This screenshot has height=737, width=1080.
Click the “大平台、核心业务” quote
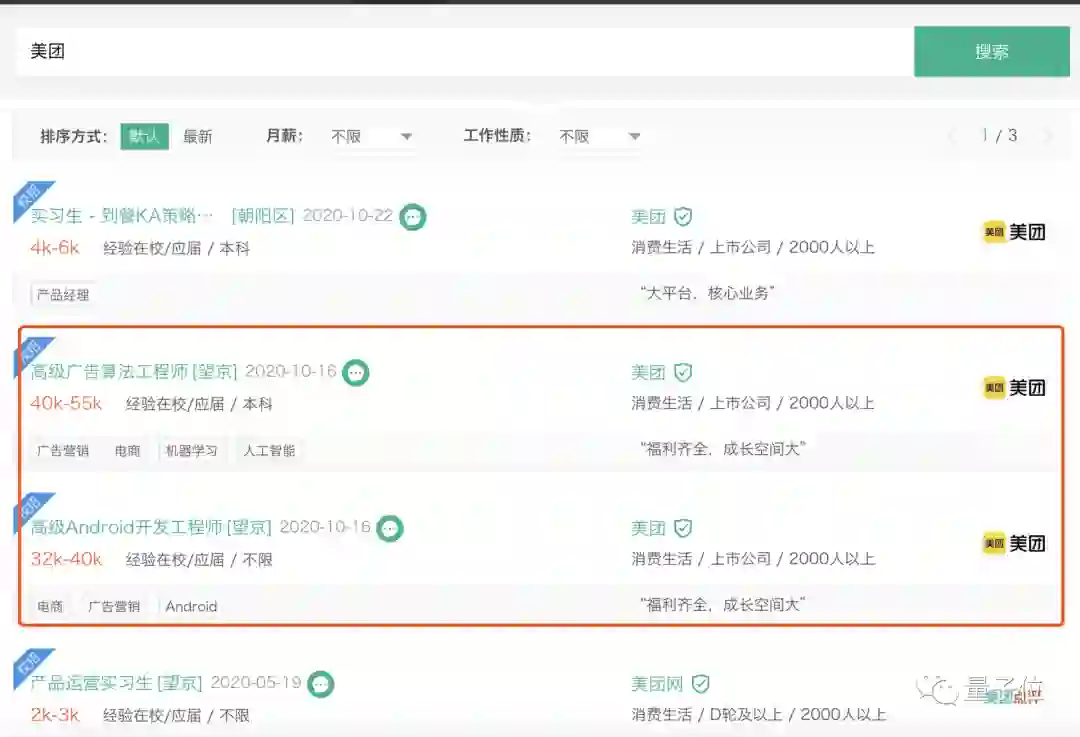[x=707, y=293]
